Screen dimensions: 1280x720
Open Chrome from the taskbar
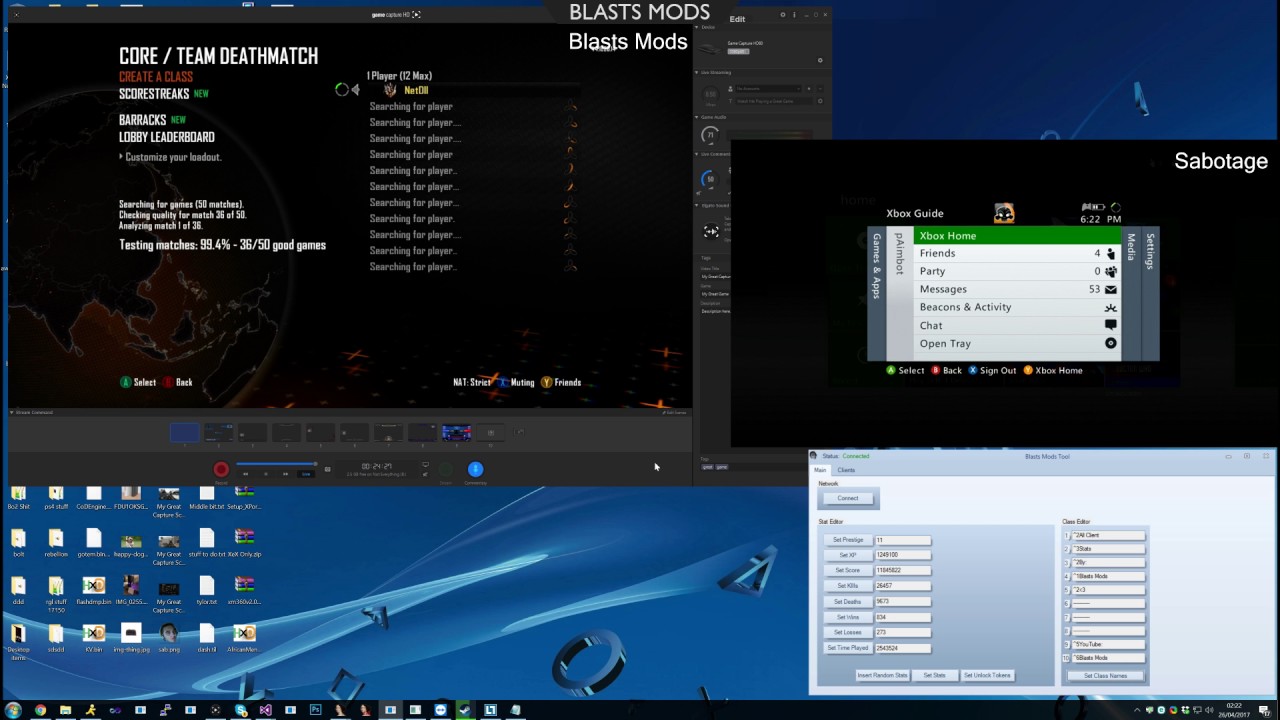pos(40,710)
